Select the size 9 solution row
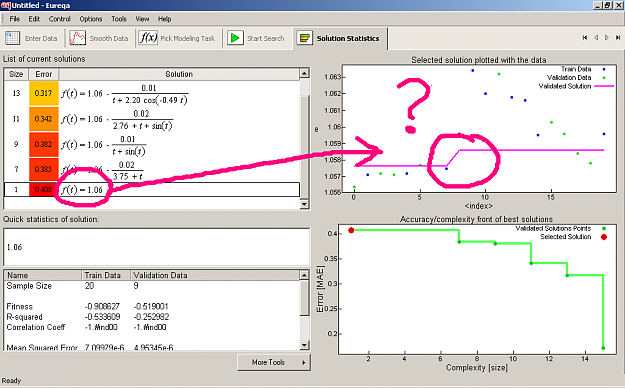Viewport: 625px width, 388px height. pos(152,145)
